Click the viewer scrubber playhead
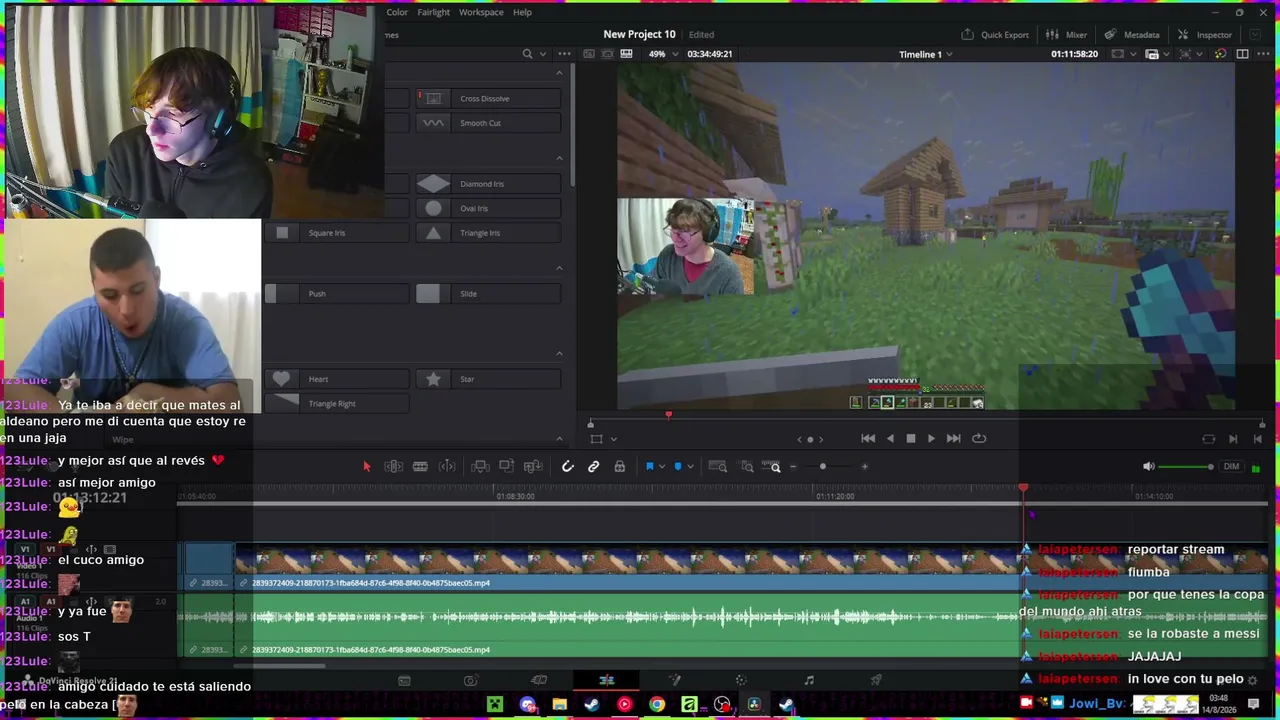 tap(669, 415)
